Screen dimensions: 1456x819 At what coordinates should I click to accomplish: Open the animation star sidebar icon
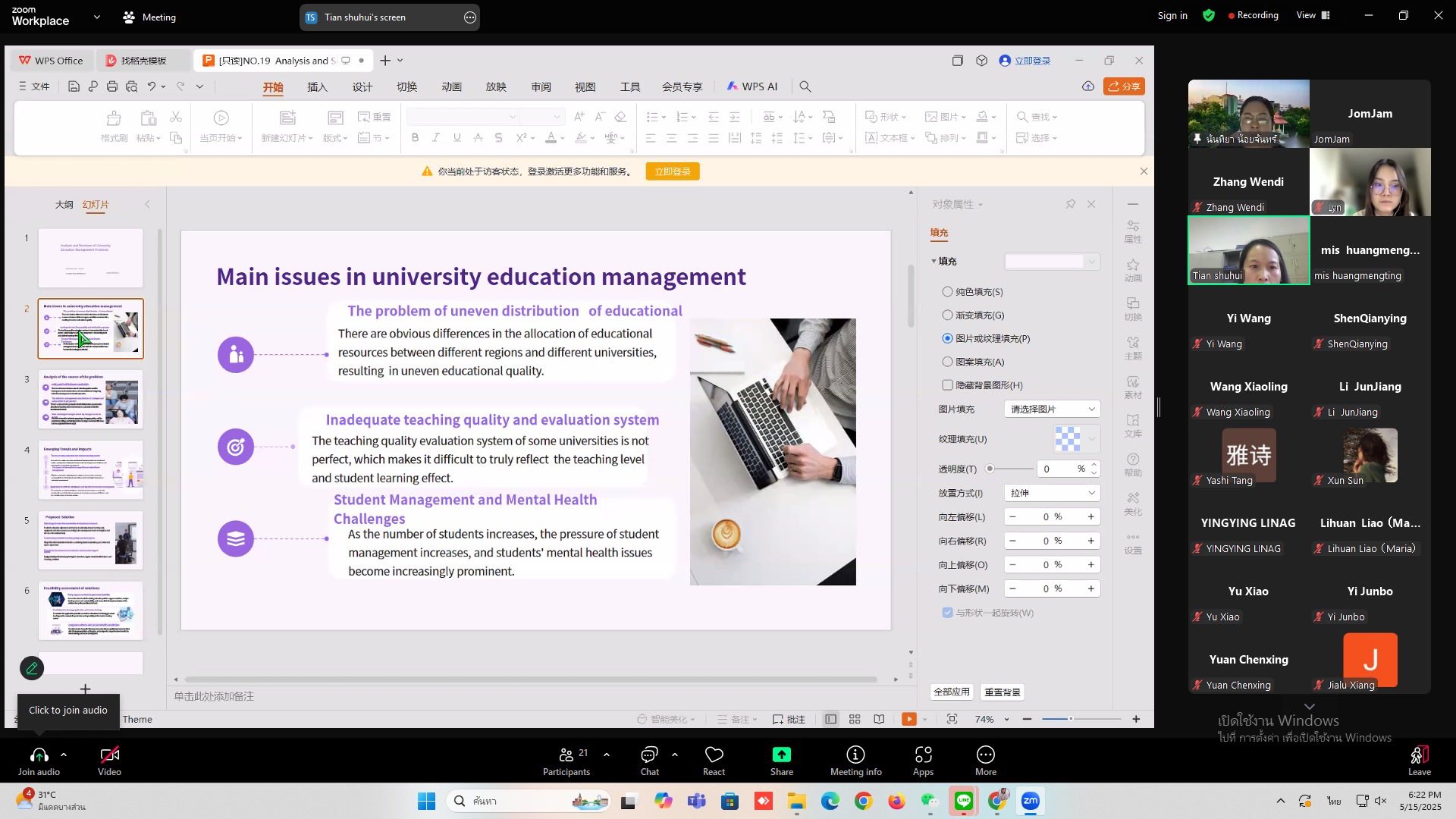1133,269
